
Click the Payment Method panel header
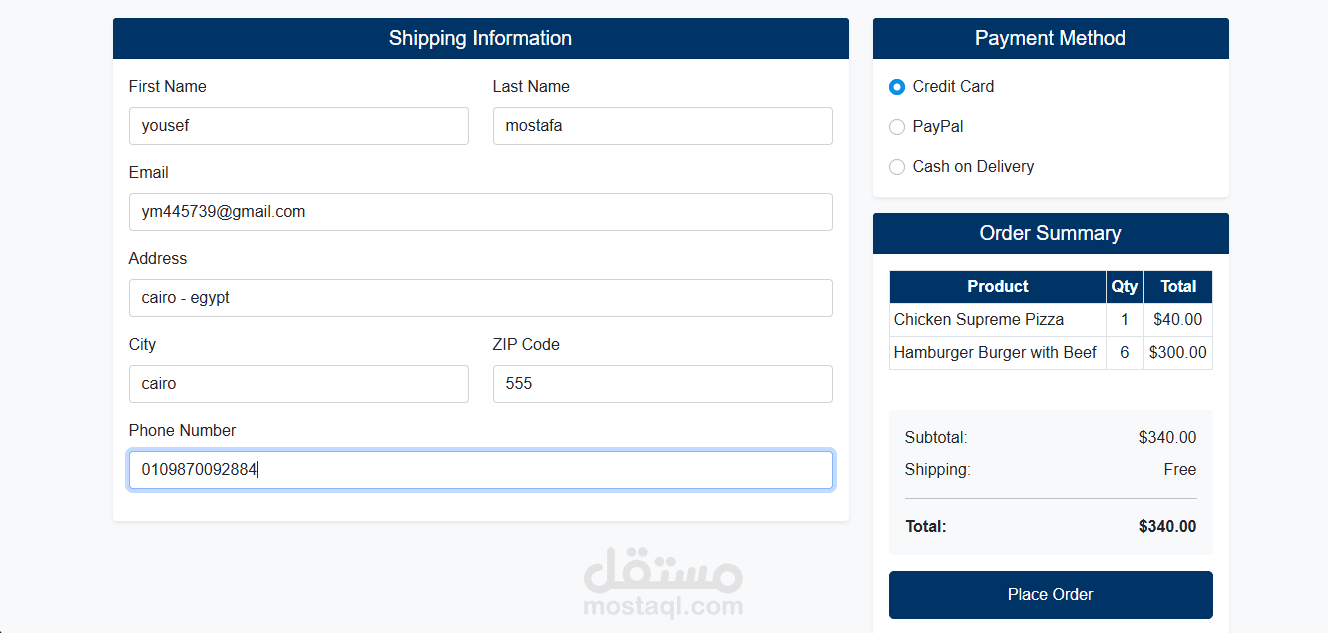(1050, 38)
